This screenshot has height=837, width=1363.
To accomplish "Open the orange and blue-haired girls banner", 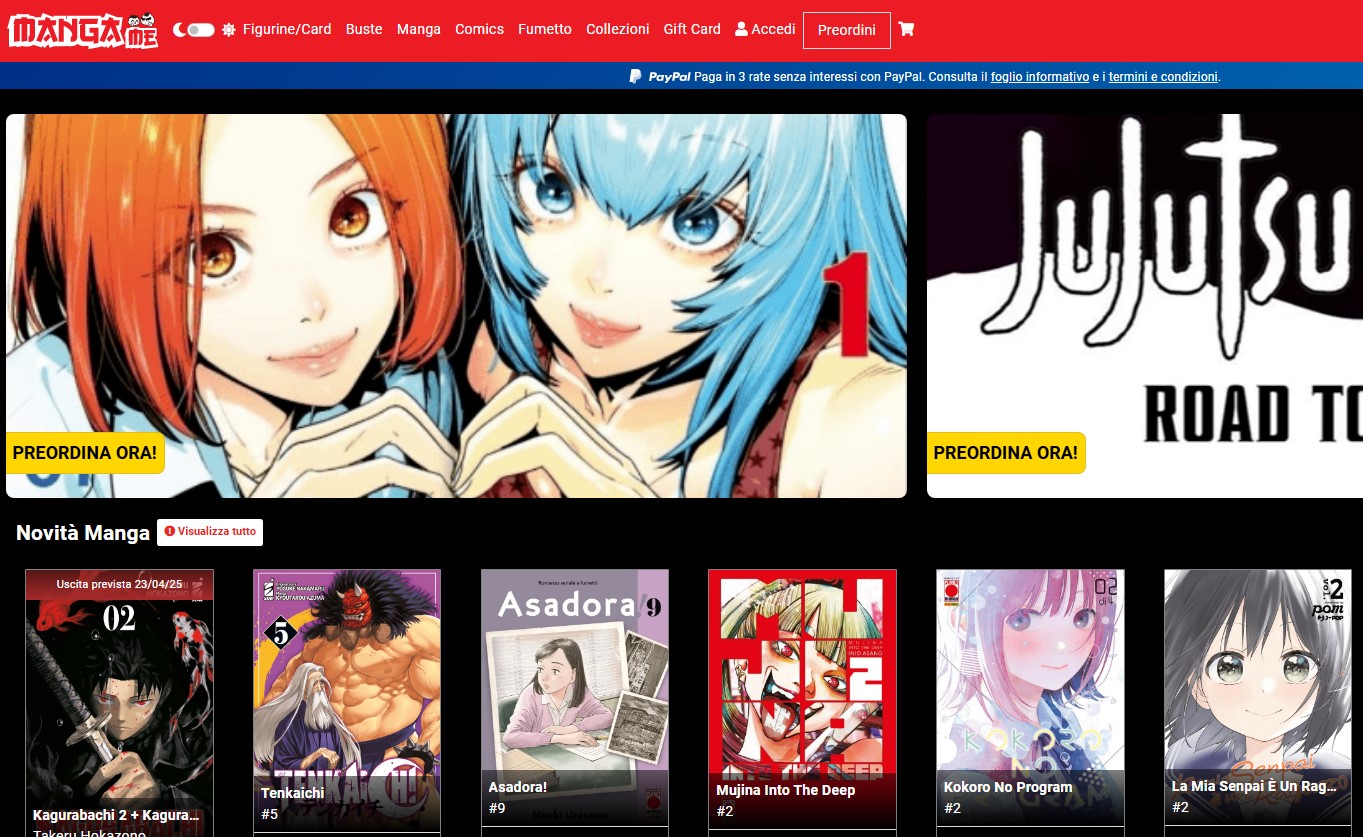I will click(x=456, y=305).
